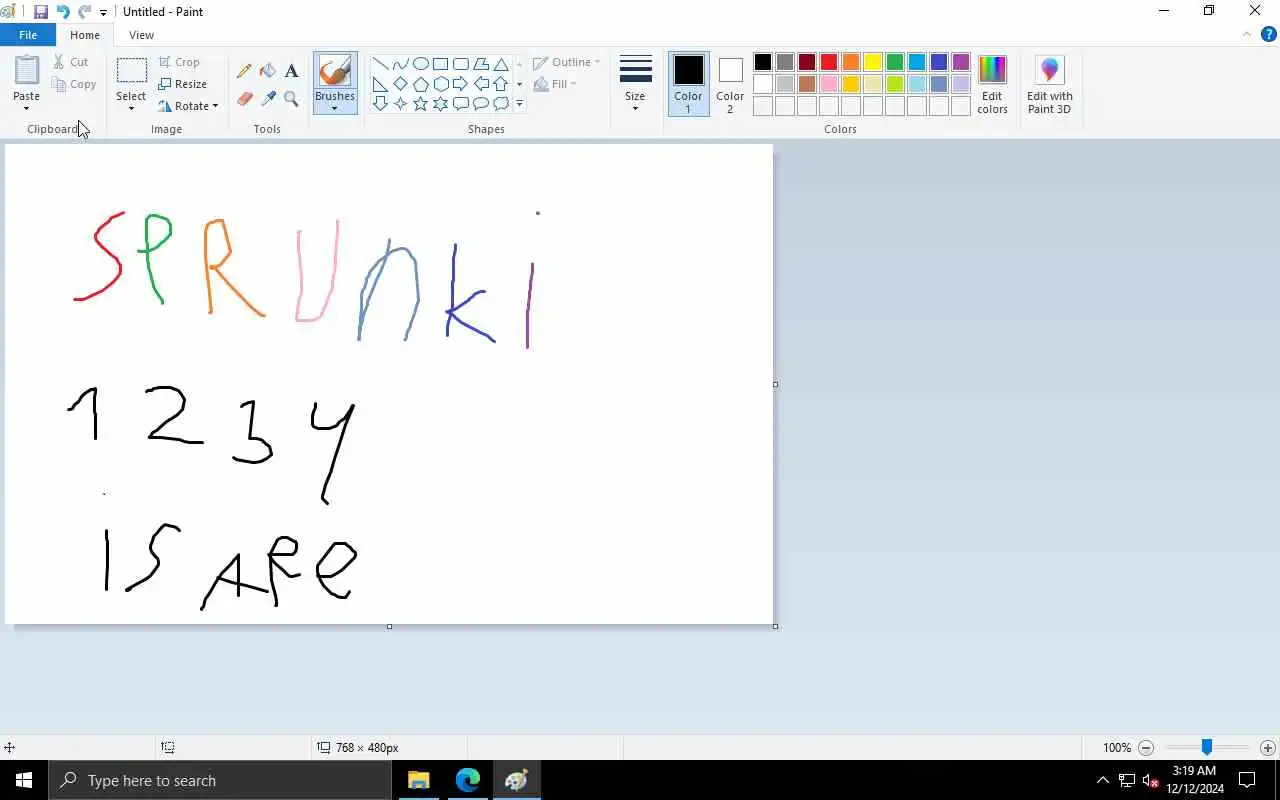This screenshot has height=800, width=1280.
Task: Click the zoom slider thumb
Action: point(1207,747)
